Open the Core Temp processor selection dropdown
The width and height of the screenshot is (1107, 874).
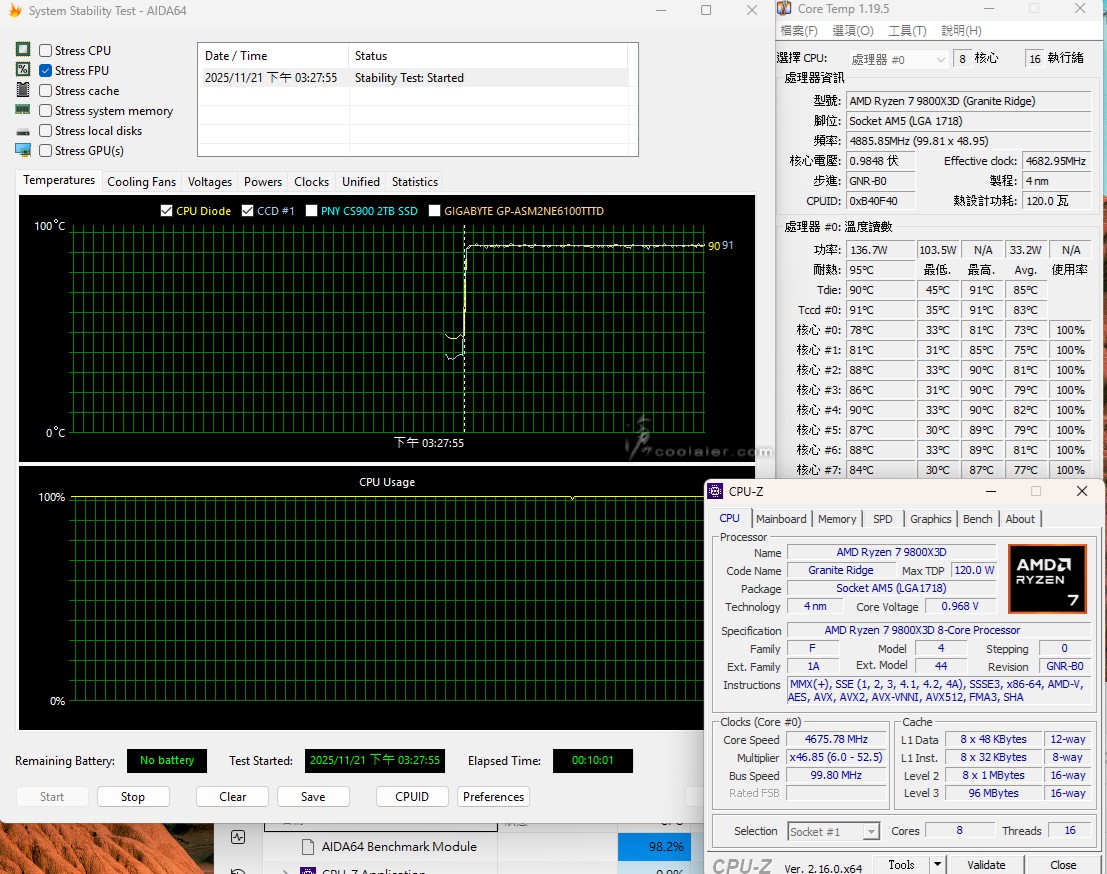(x=897, y=59)
